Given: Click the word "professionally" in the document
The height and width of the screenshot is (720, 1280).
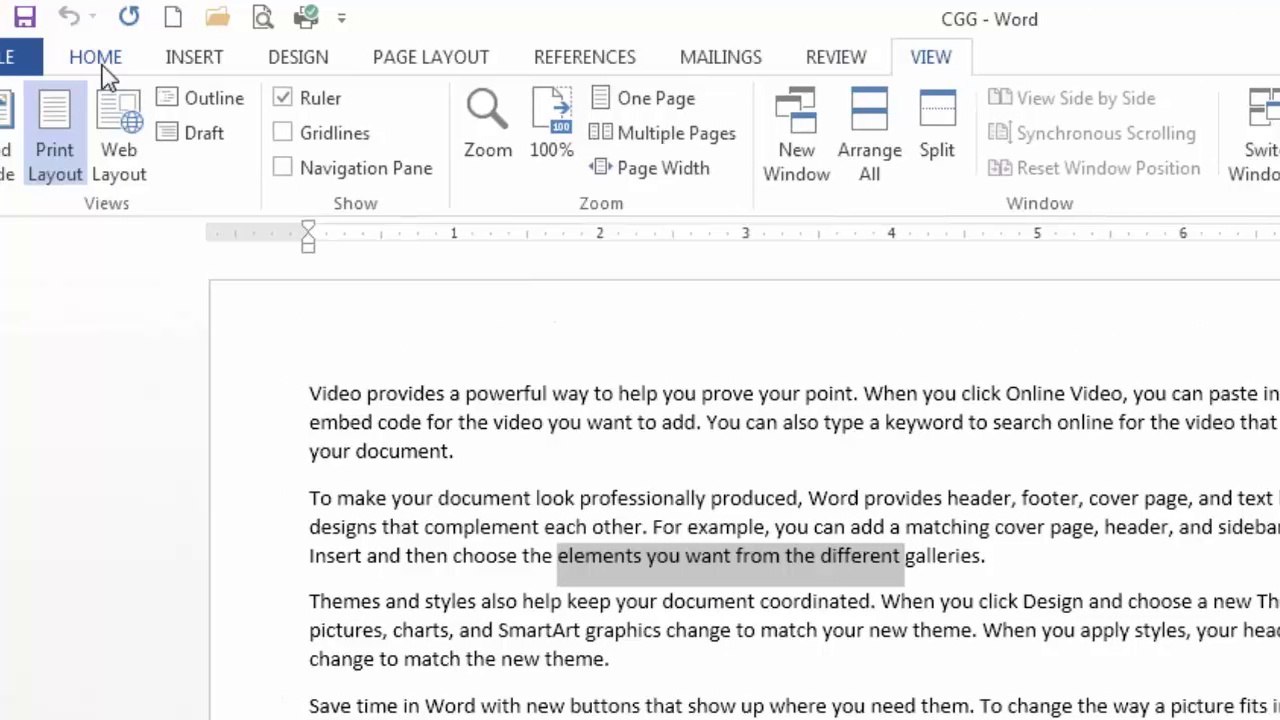Looking at the screenshot, I should click(643, 498).
